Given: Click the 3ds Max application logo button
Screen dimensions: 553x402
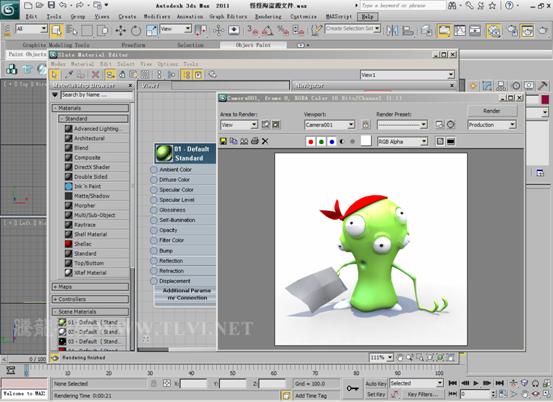Looking at the screenshot, I should (x=9, y=10).
